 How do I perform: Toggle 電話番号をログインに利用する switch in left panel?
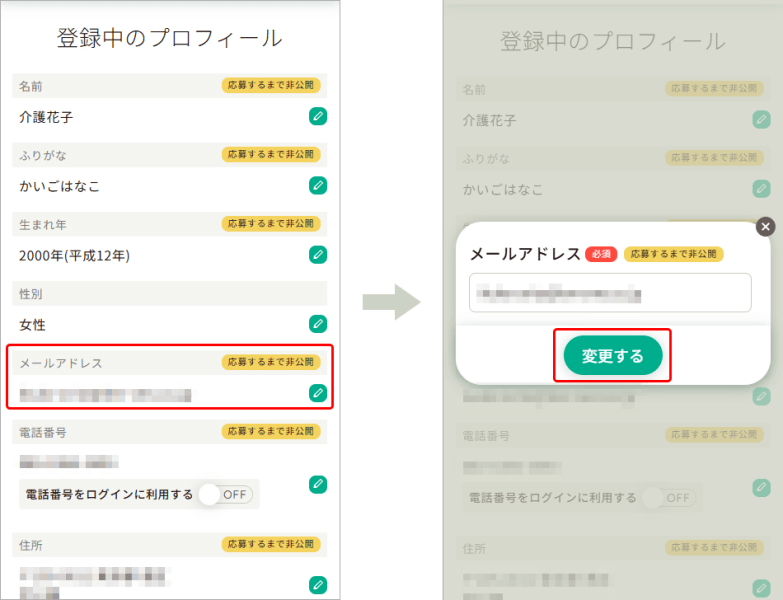coord(225,494)
